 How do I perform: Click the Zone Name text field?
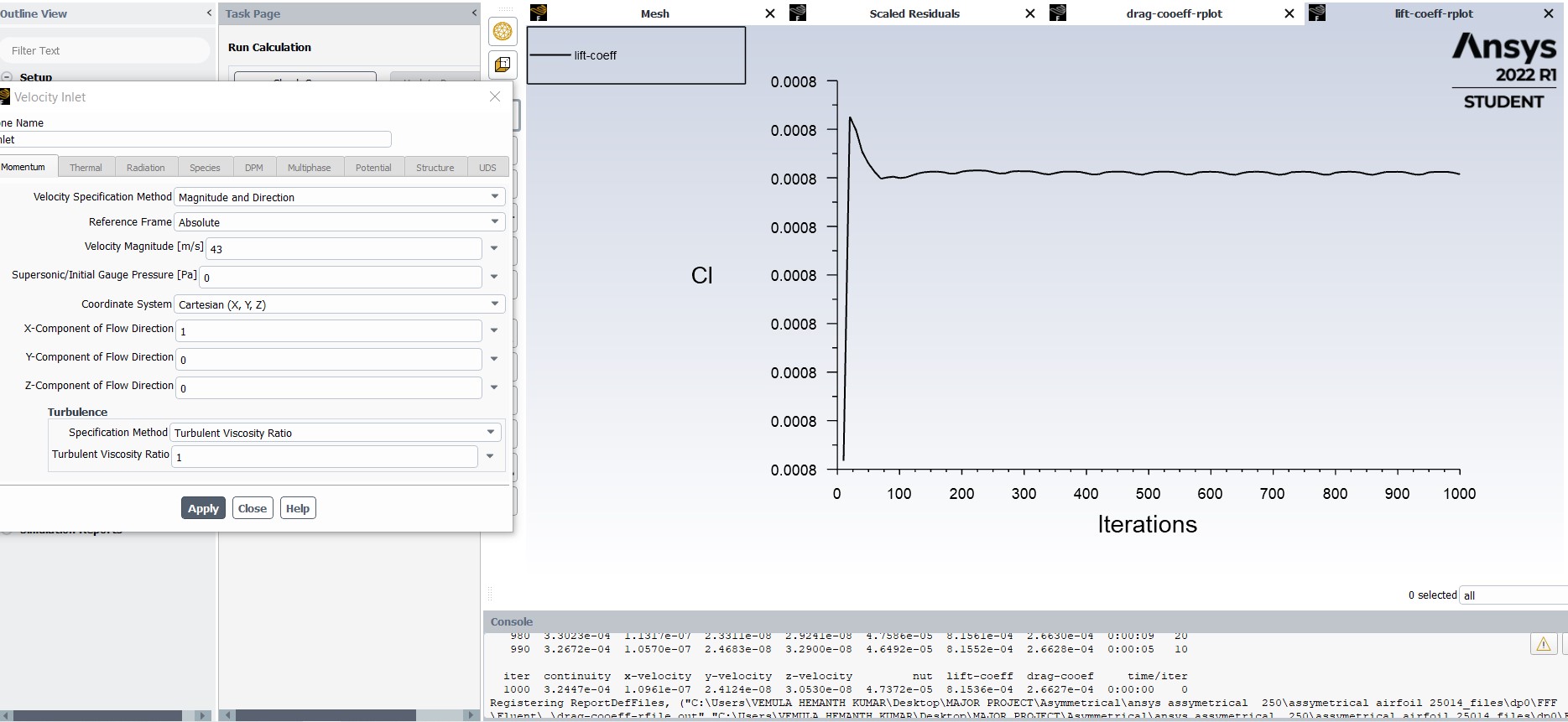[195, 139]
